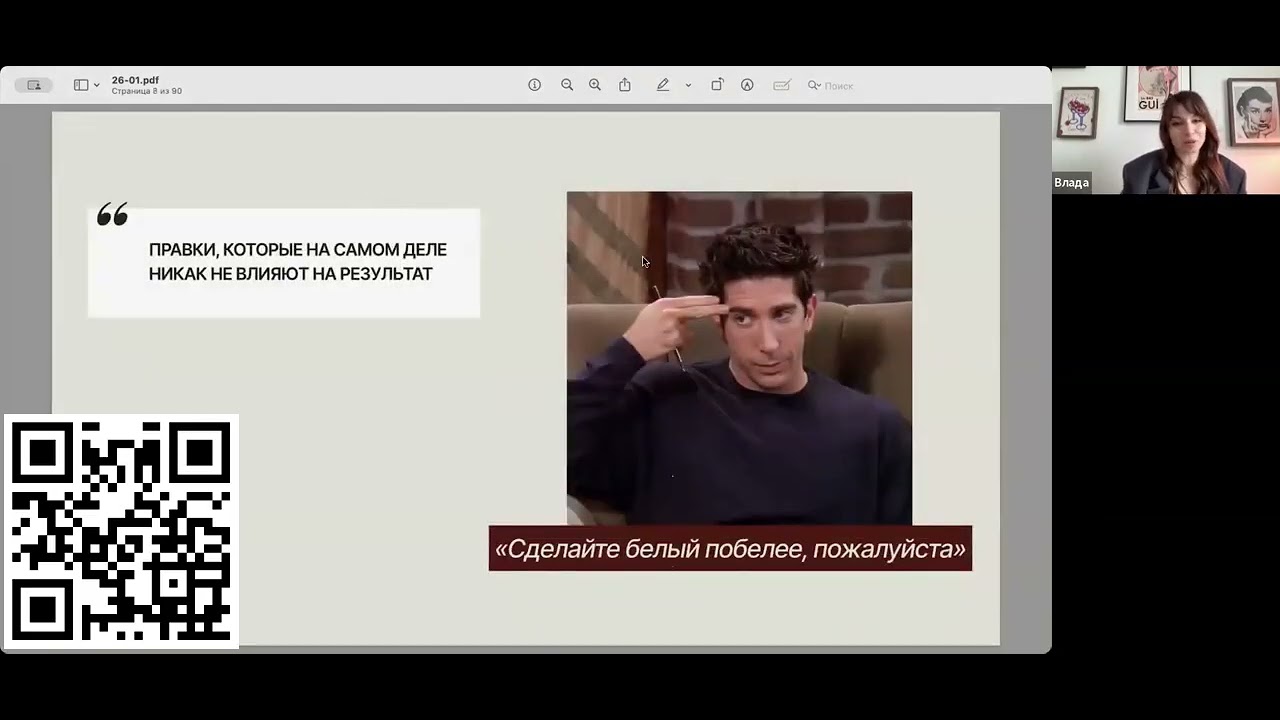Zoom in with the plus magnifier
This screenshot has width=1280, height=720.
point(595,85)
